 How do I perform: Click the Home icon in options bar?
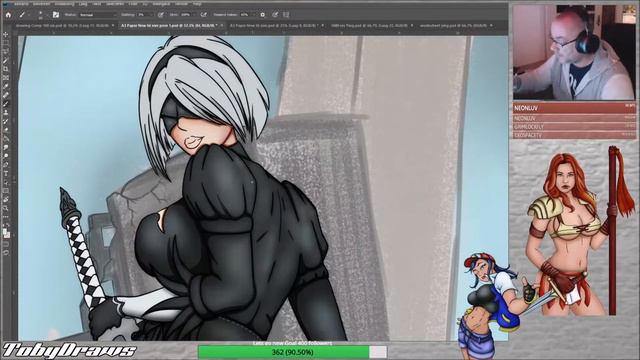click(8, 15)
